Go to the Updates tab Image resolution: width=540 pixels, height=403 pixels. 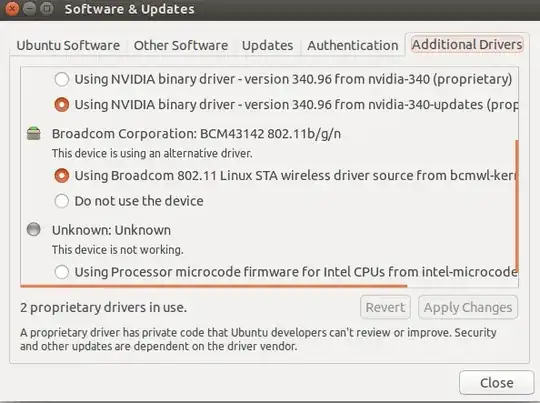click(268, 45)
